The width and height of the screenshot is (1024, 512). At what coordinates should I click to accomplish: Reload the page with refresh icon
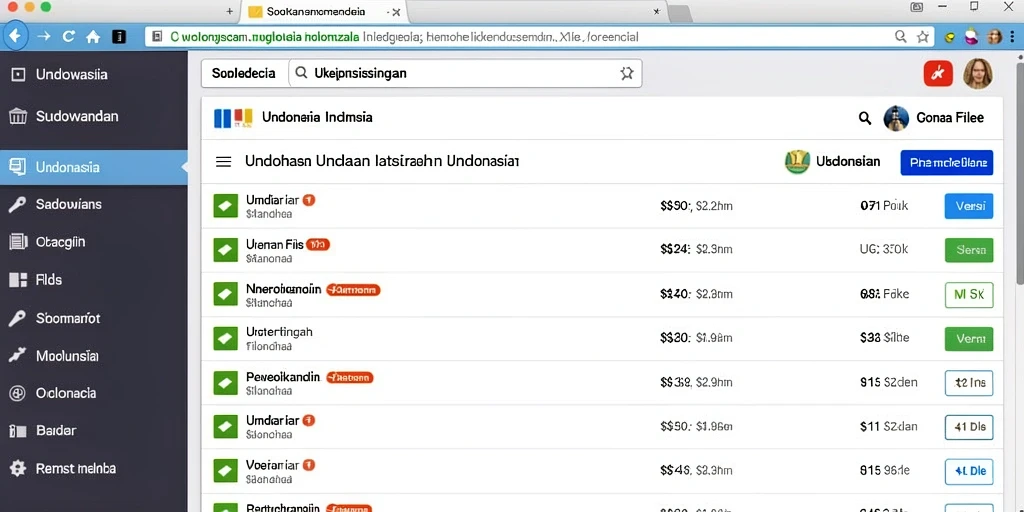click(x=69, y=37)
